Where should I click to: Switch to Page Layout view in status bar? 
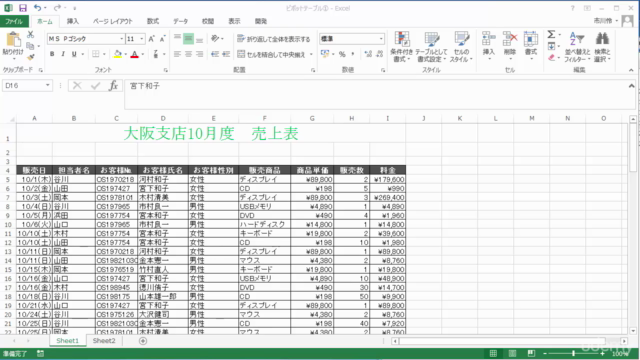click(512, 353)
